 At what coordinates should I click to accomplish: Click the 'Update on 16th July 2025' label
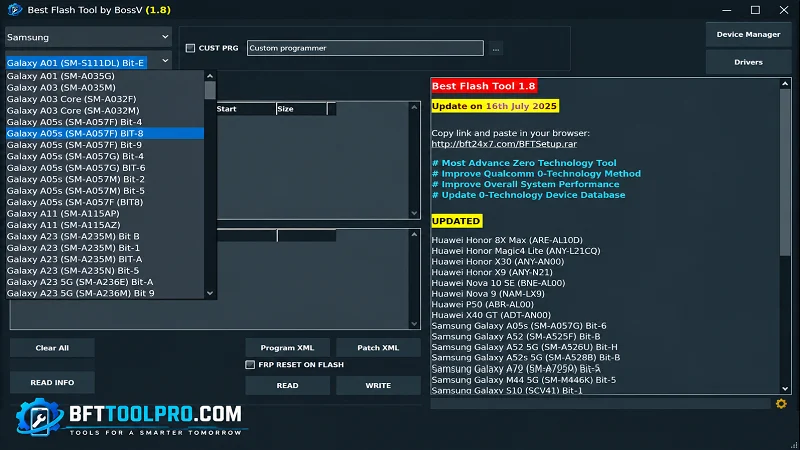coord(495,106)
